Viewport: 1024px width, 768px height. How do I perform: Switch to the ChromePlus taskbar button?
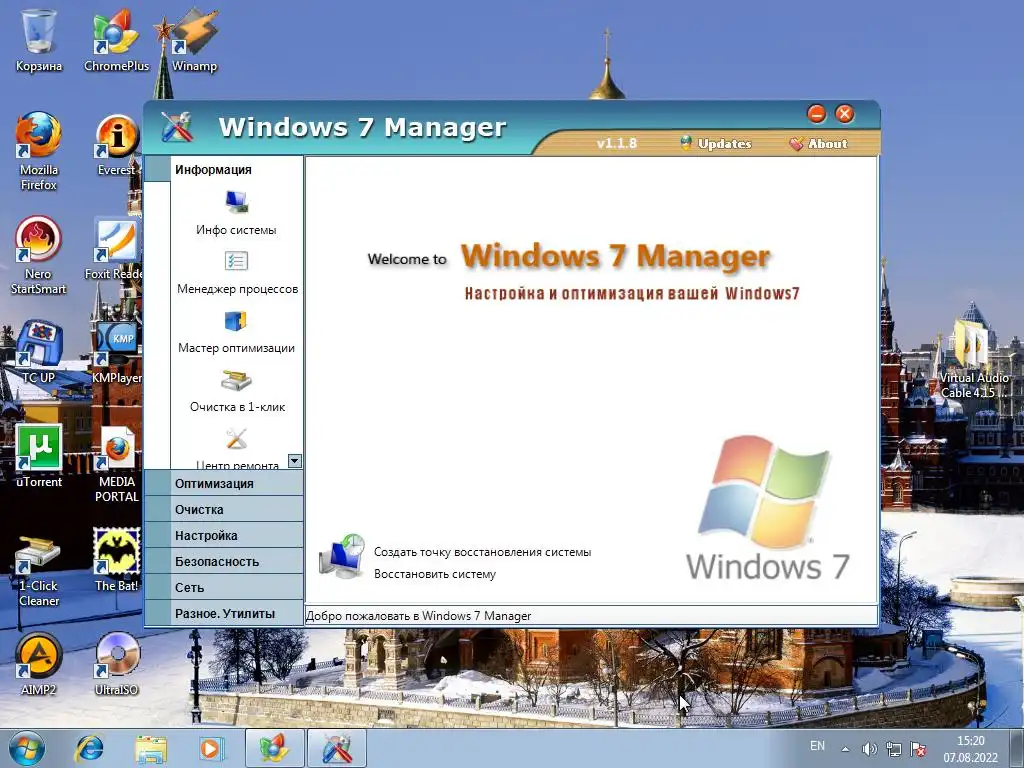click(275, 748)
